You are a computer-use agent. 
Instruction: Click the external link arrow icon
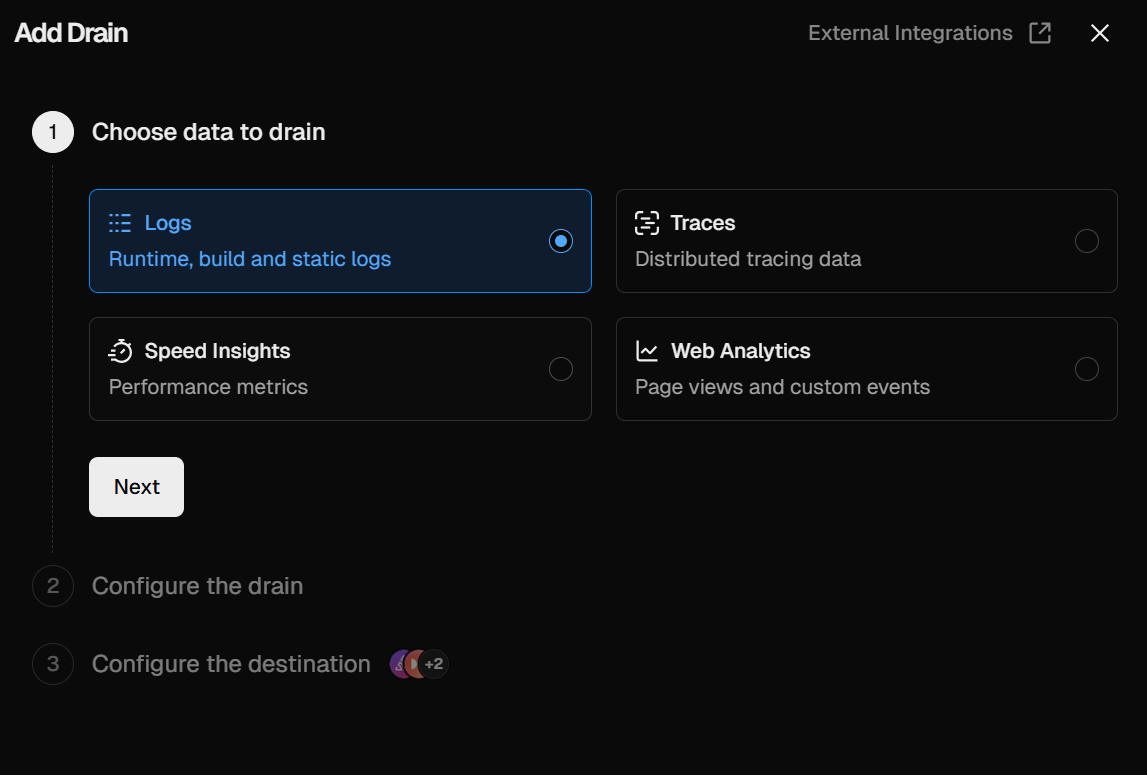pyautogui.click(x=1040, y=33)
